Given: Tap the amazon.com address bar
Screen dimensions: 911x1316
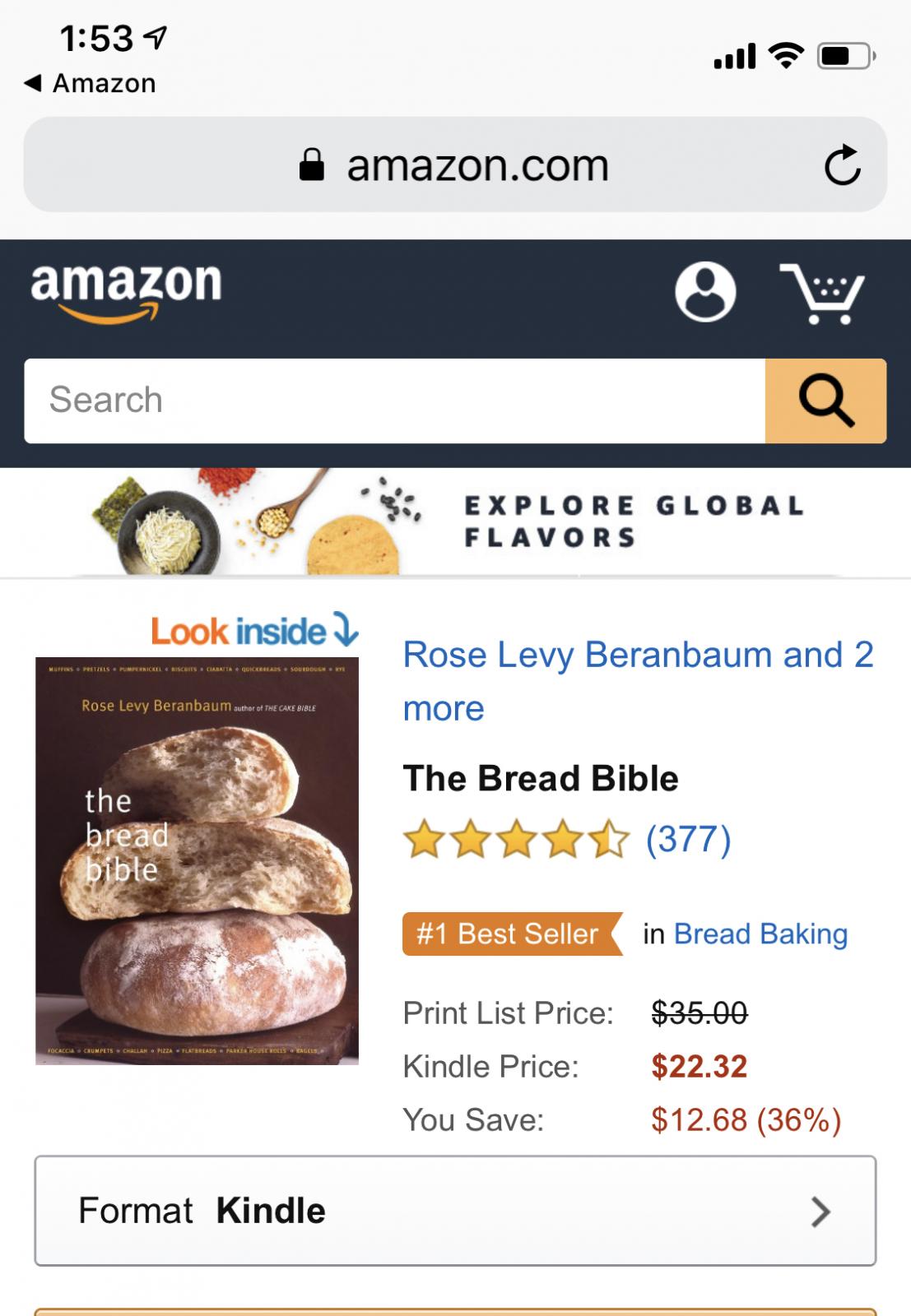Looking at the screenshot, I should tap(477, 165).
